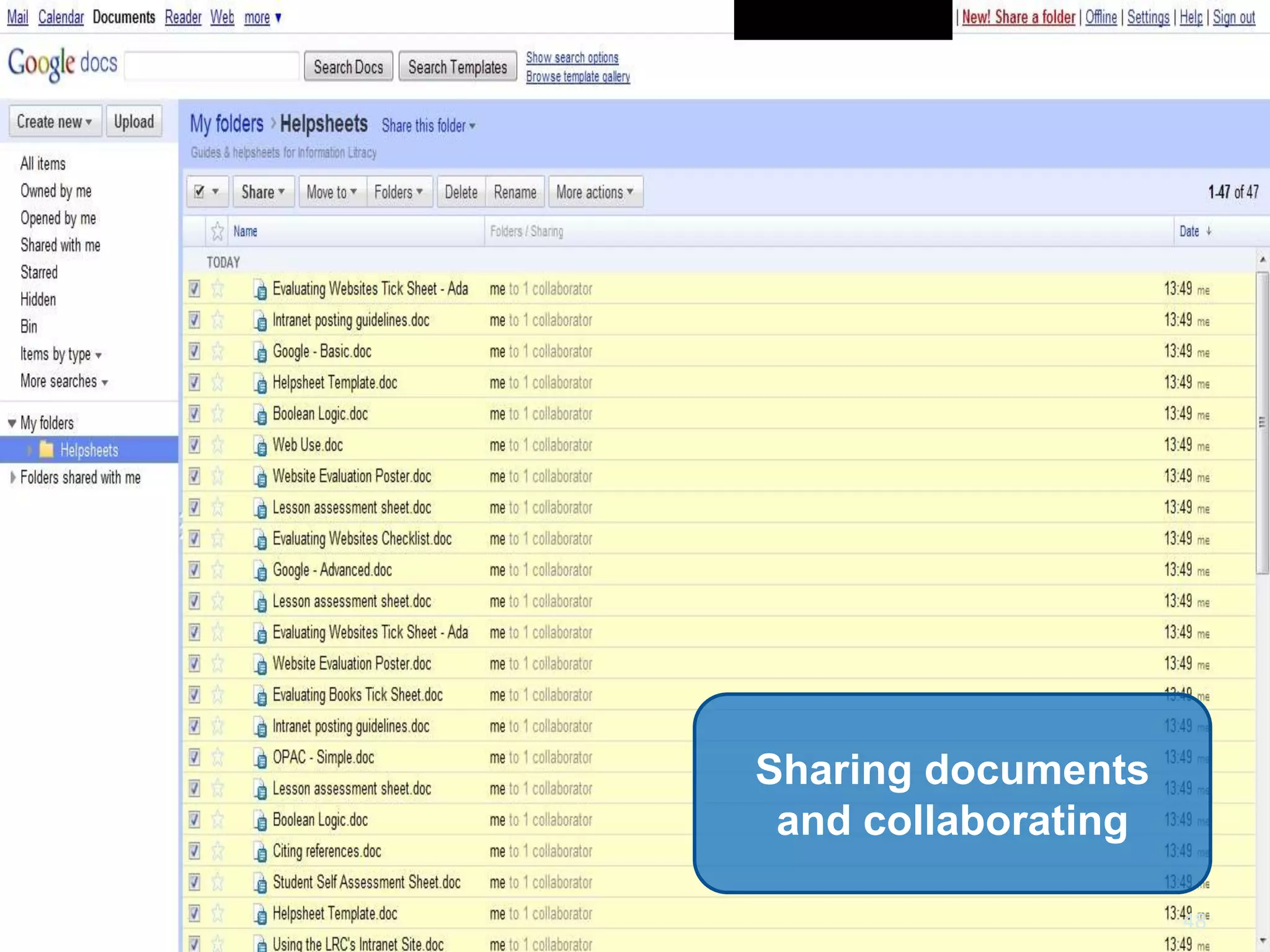Open document icon for Google - Basic.doc
Viewport: 1270px width, 952px height.
(260, 352)
